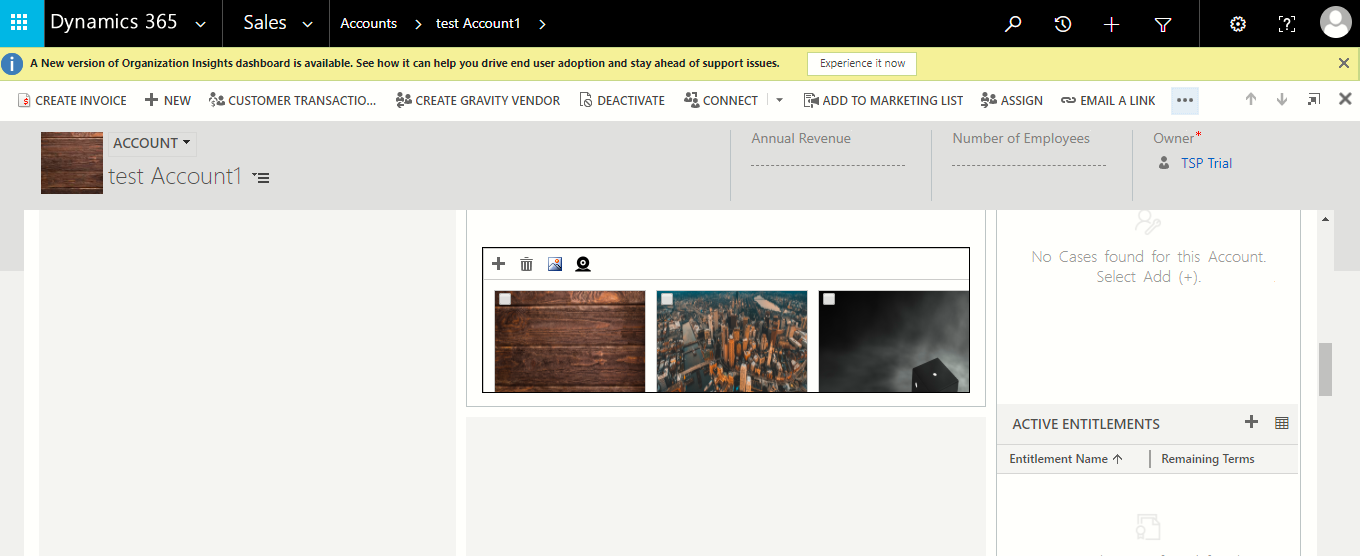Select the city skyline image checkbox
The image size is (1360, 556).
[667, 299]
